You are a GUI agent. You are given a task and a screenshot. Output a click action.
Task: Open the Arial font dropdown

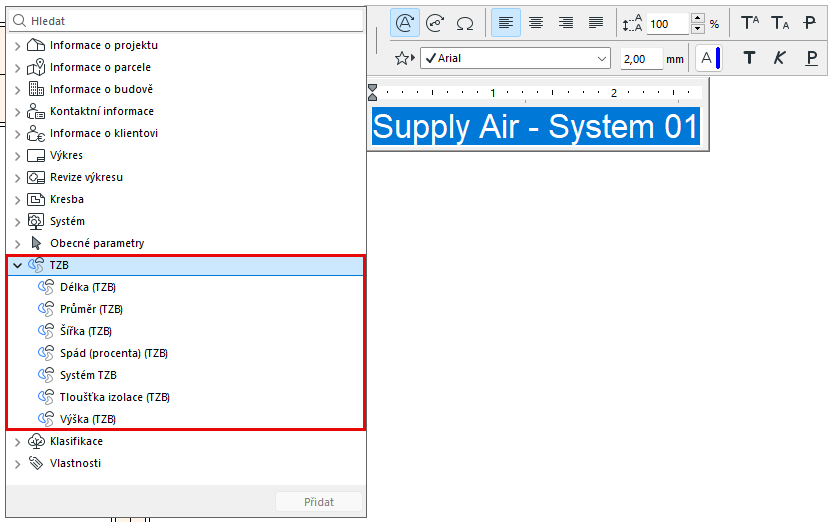(x=515, y=58)
